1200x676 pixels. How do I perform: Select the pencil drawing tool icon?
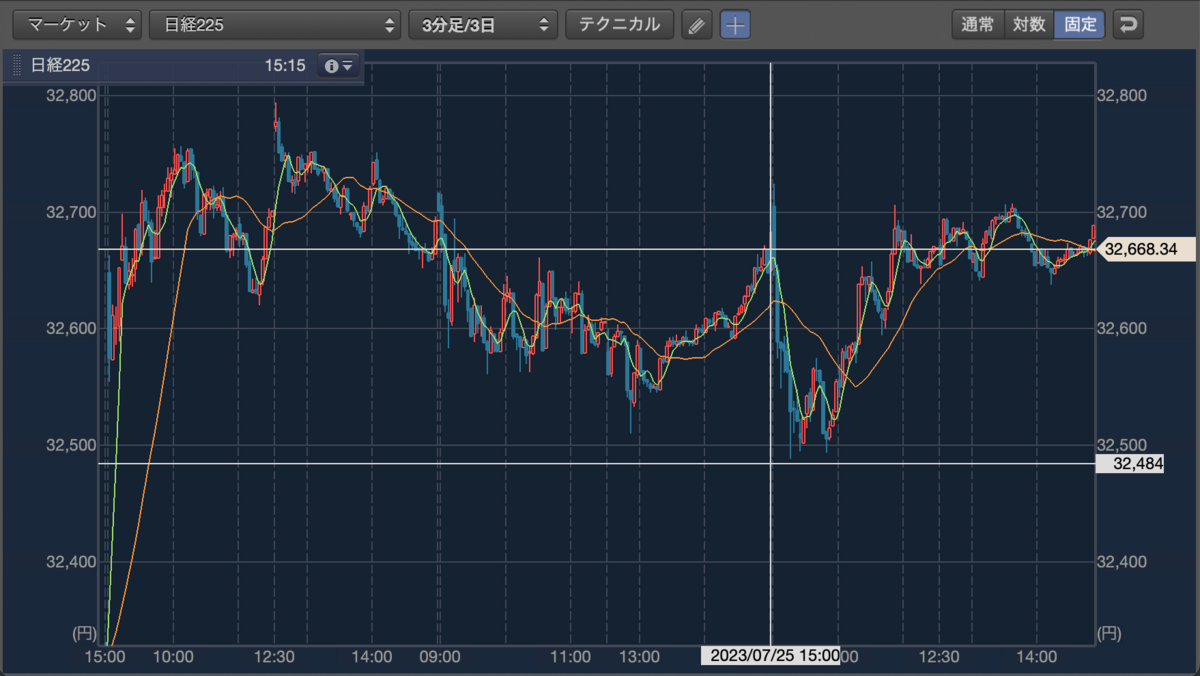coord(697,25)
